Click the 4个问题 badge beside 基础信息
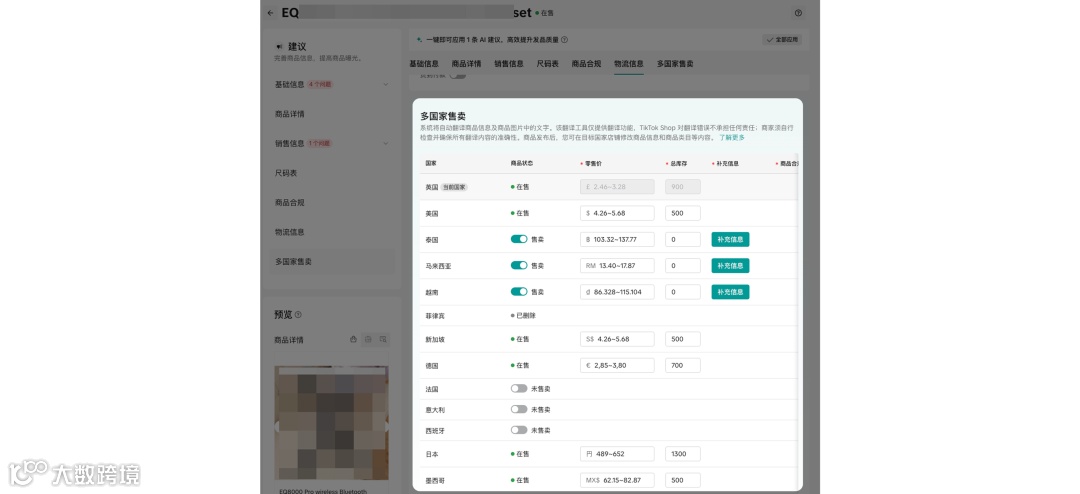 320,85
